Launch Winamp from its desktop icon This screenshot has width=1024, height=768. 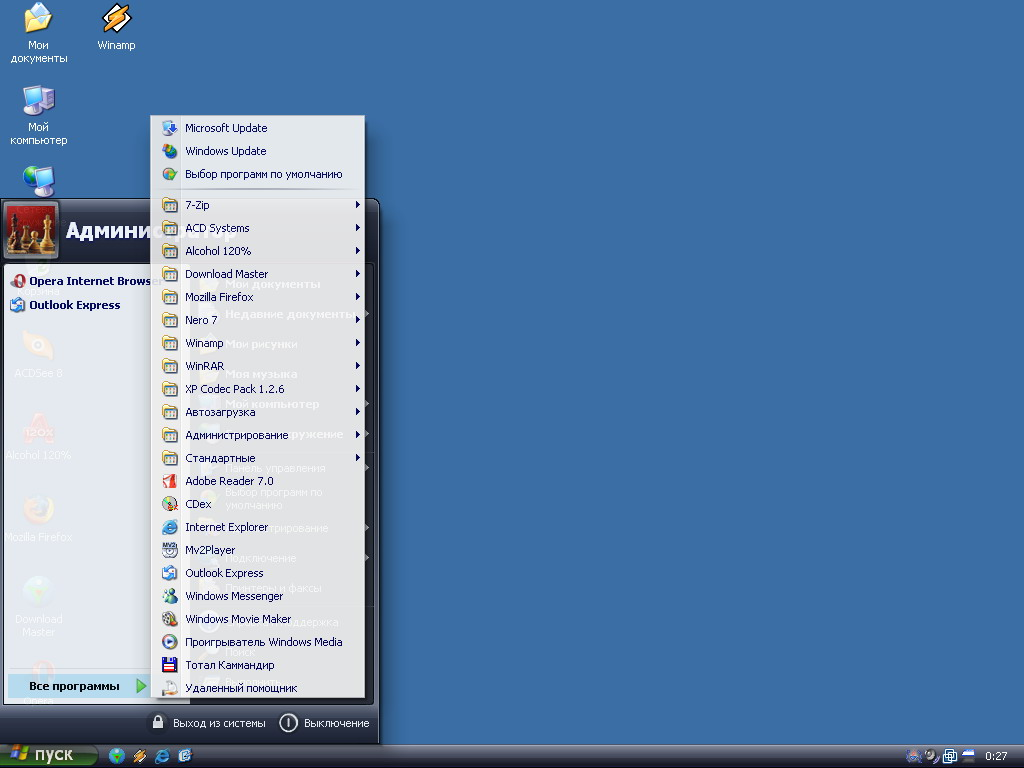[x=116, y=27]
